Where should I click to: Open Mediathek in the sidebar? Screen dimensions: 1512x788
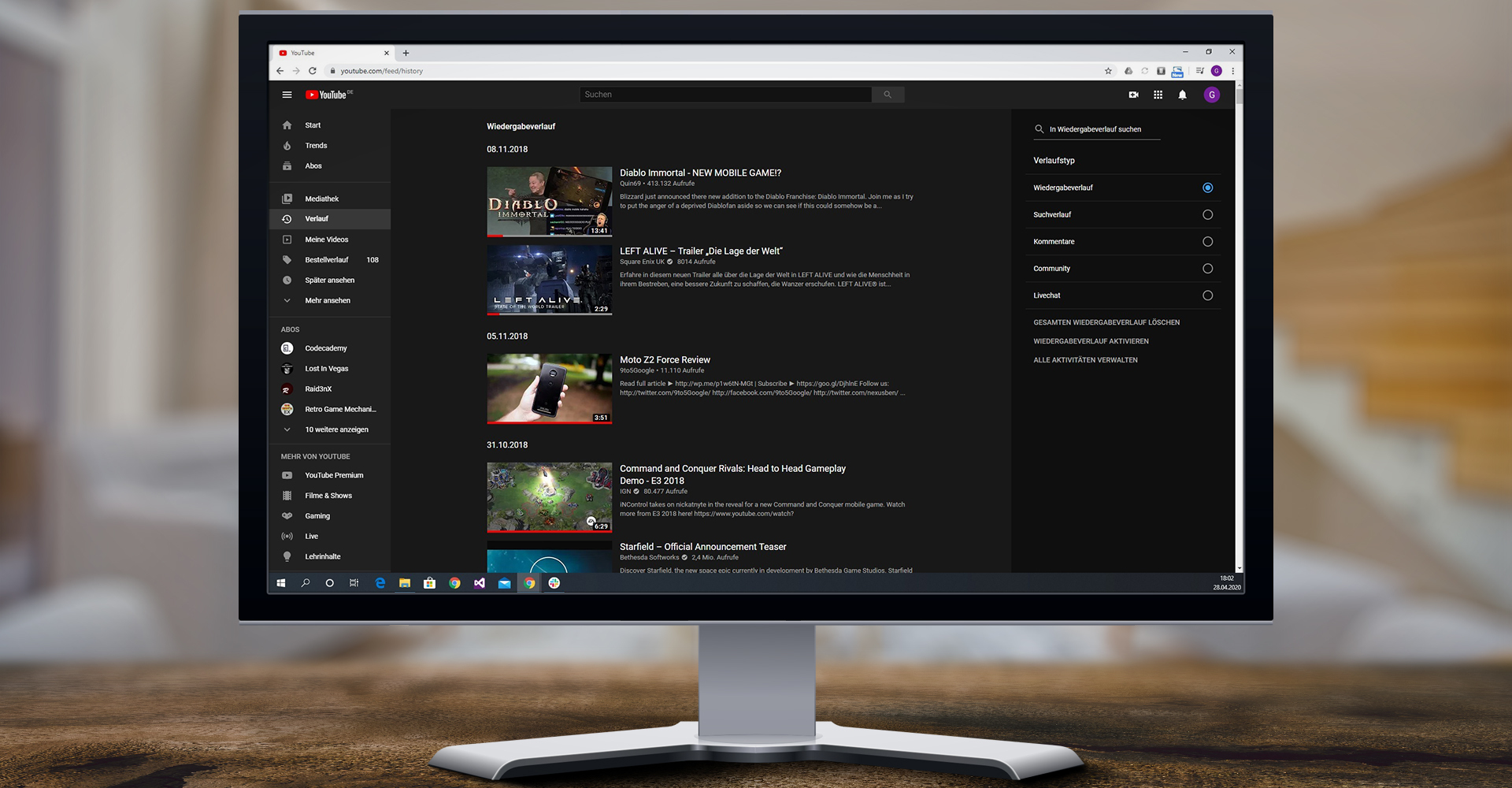(330, 199)
